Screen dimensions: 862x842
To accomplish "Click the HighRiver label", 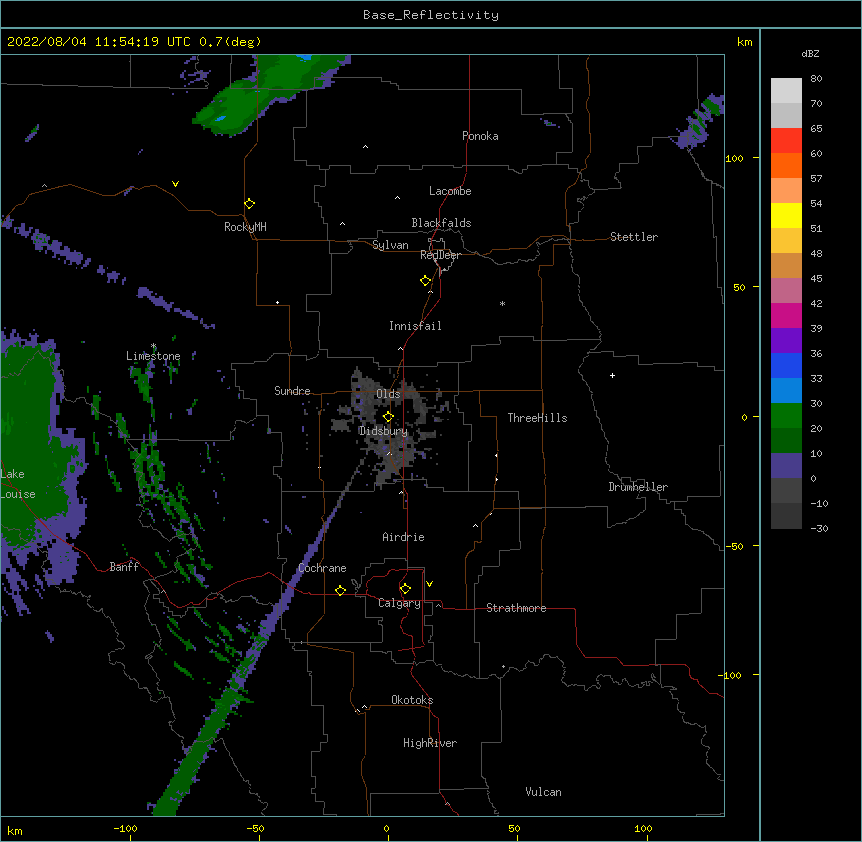I will [430, 743].
